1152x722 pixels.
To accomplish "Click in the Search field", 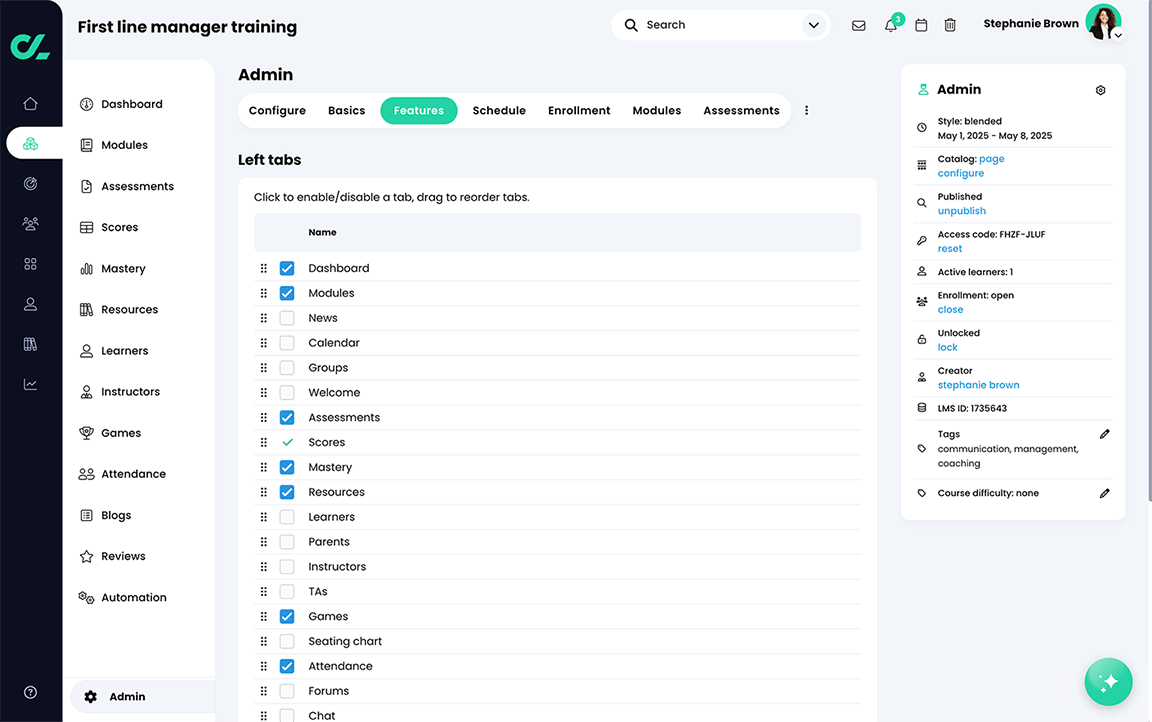I will click(x=720, y=25).
